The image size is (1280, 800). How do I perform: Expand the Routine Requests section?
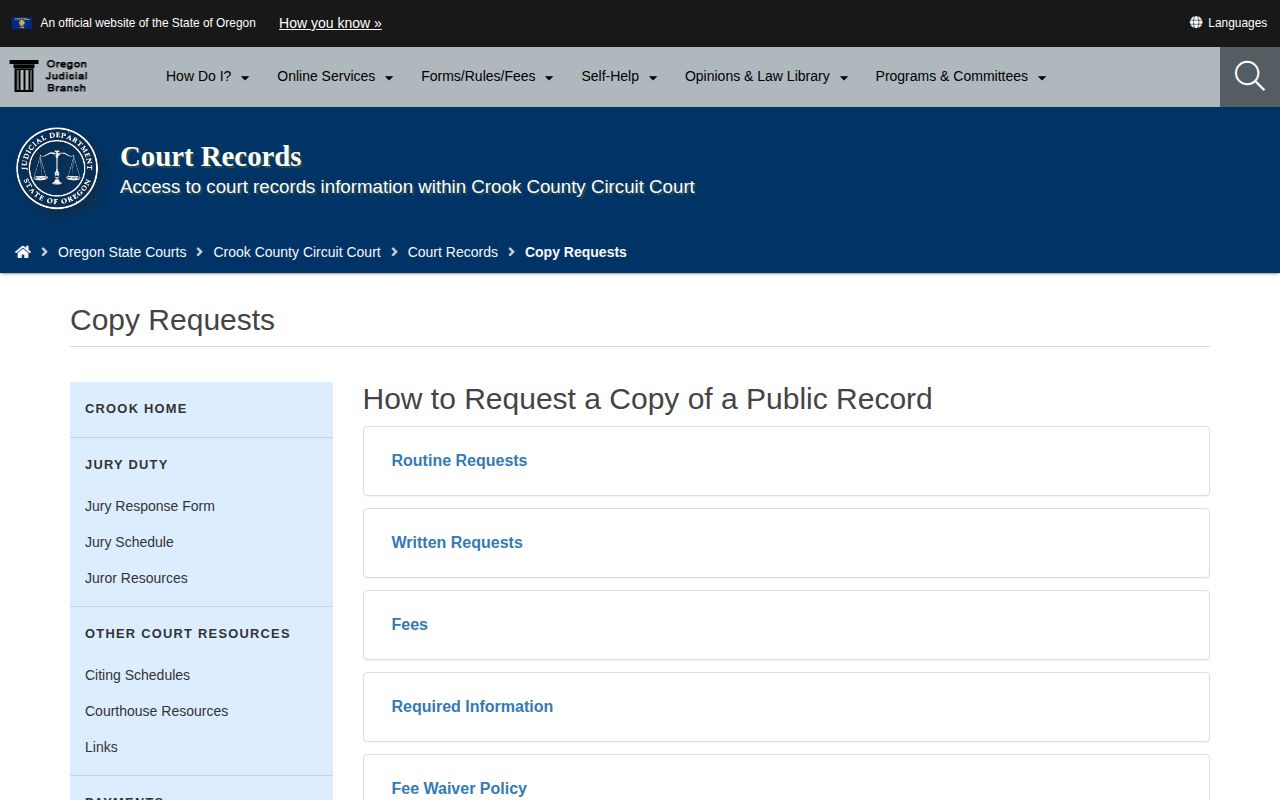(786, 461)
